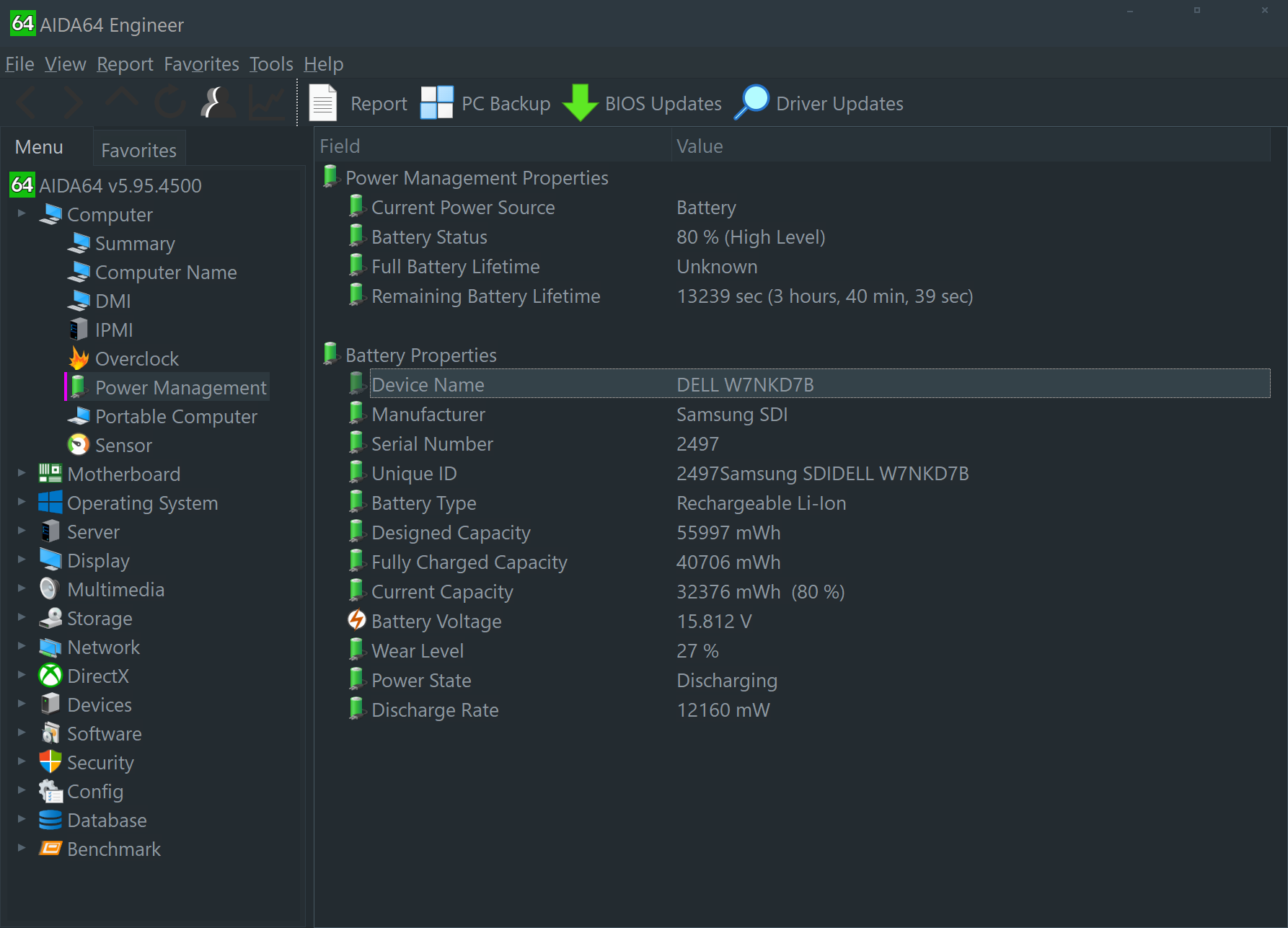This screenshot has width=1288, height=928.
Task: Click the Driver Updates magnifier icon
Action: click(752, 102)
